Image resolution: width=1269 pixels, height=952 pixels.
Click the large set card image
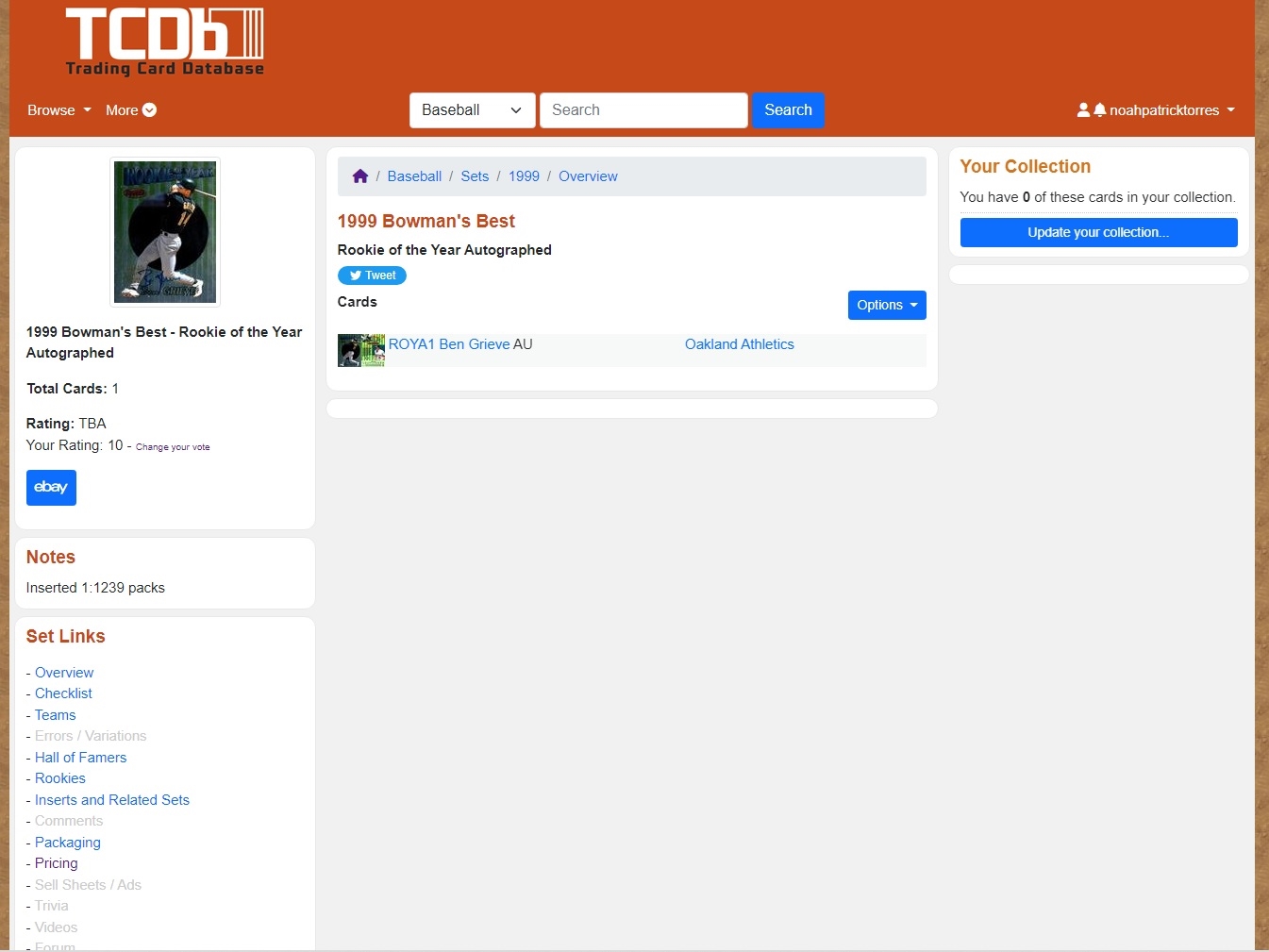coord(165,232)
